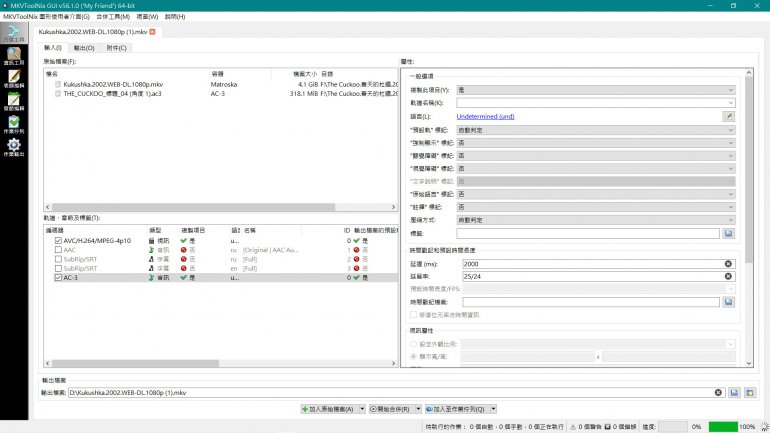The width and height of the screenshot is (770, 433).
Task: Open the Chapter editor in the sidebar
Action: click(x=14, y=102)
